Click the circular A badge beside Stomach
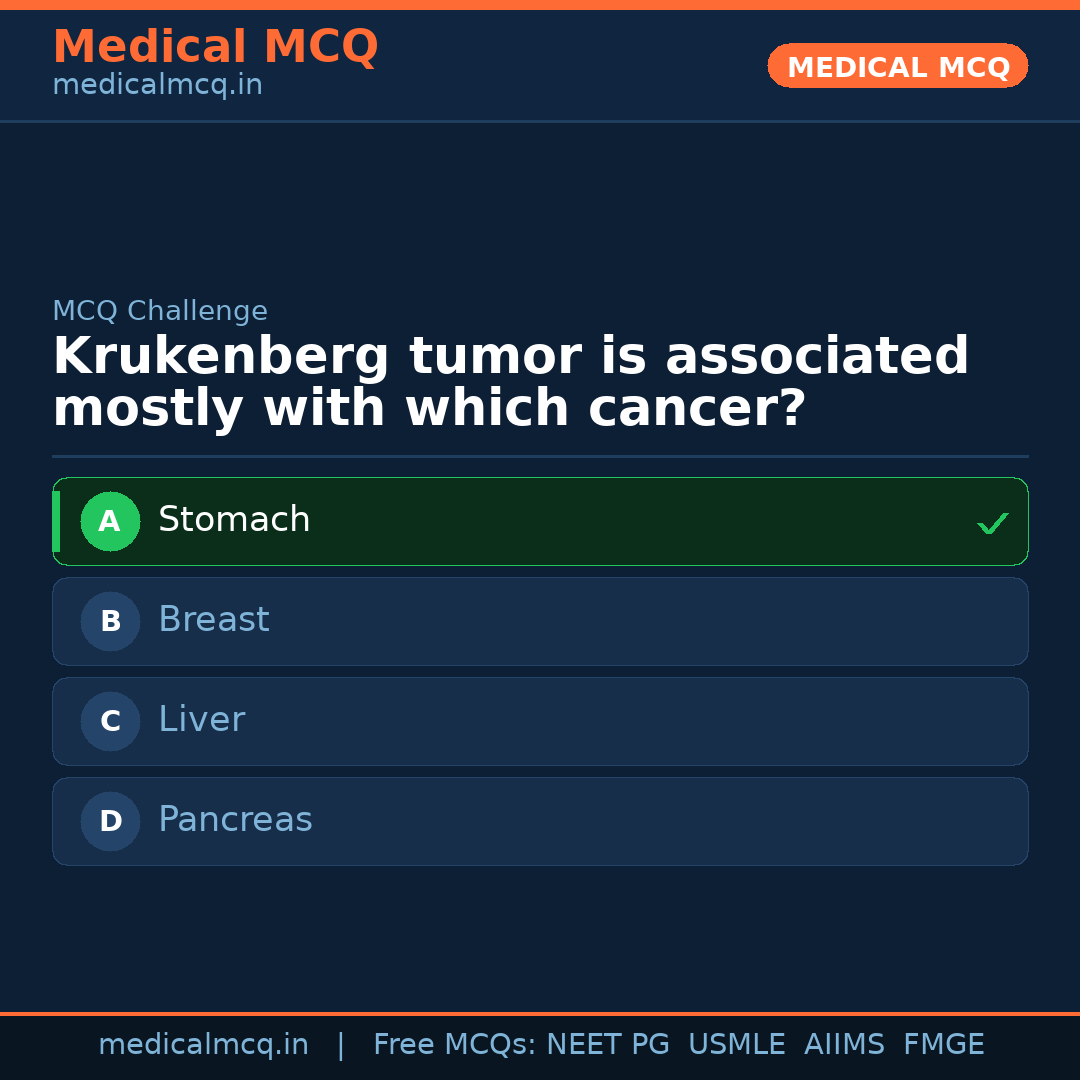 click(x=110, y=521)
